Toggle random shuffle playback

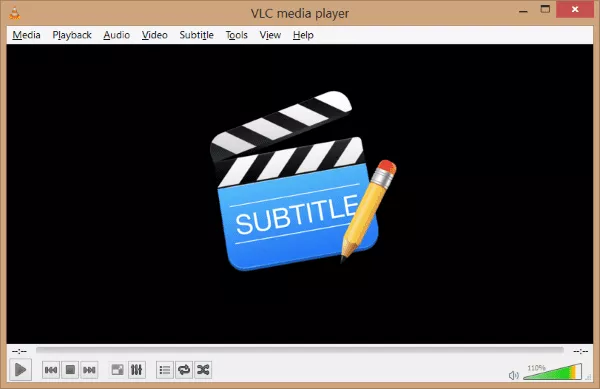(x=203, y=370)
